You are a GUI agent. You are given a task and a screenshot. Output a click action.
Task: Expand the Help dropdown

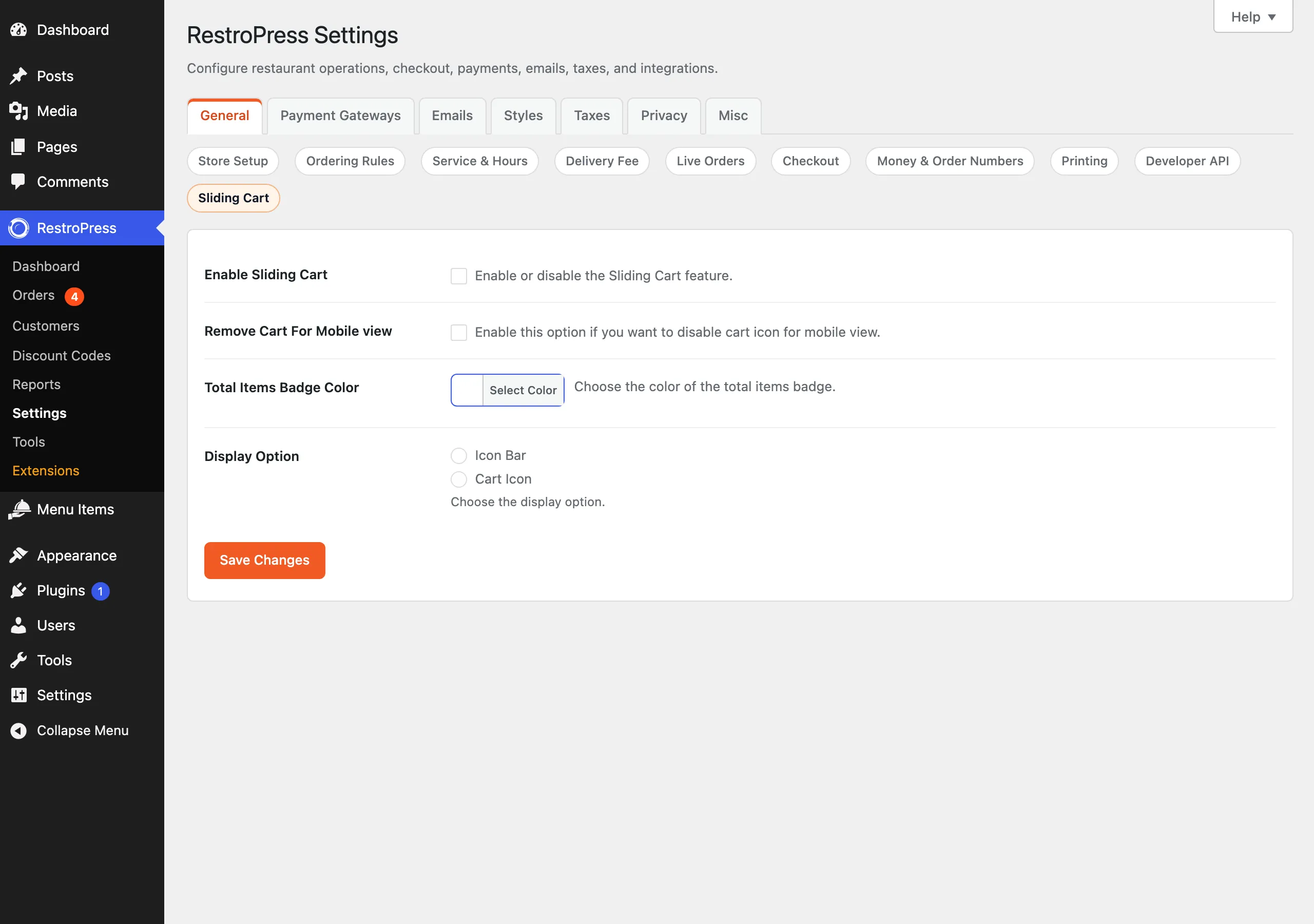point(1253,16)
